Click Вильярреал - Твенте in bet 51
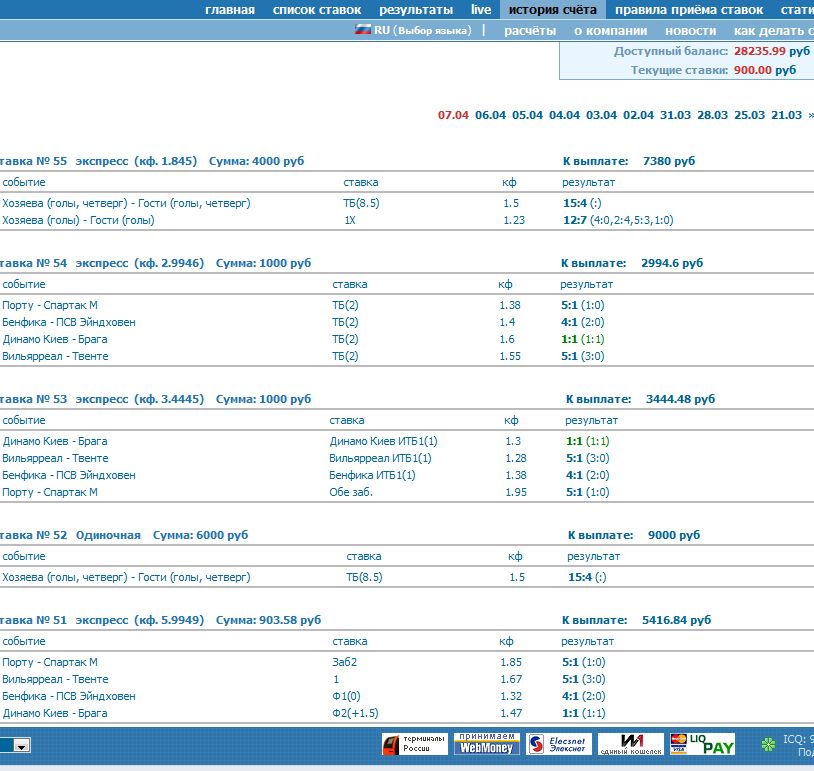This screenshot has width=814, height=771. (55, 679)
